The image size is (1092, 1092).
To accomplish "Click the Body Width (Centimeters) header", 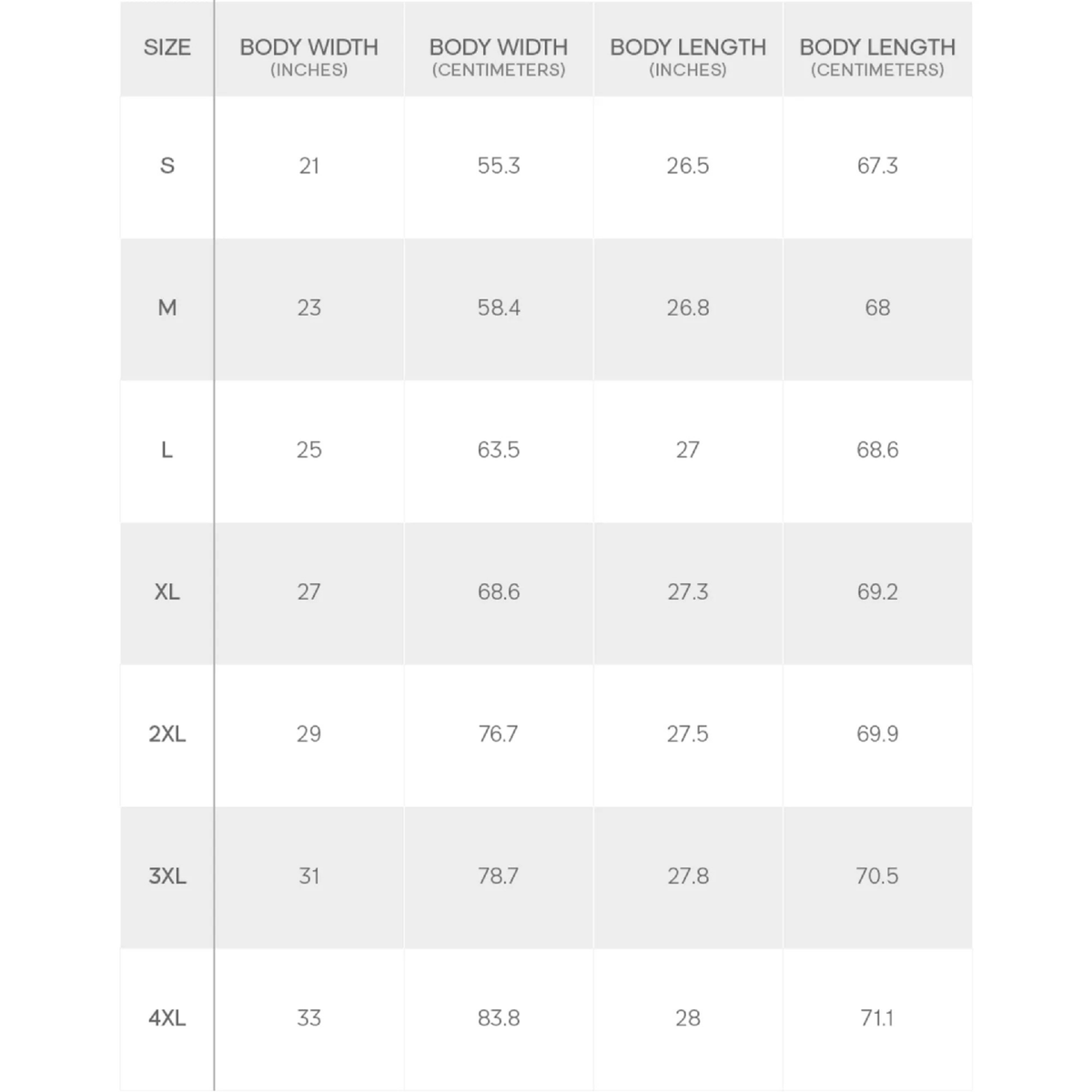I will [499, 56].
